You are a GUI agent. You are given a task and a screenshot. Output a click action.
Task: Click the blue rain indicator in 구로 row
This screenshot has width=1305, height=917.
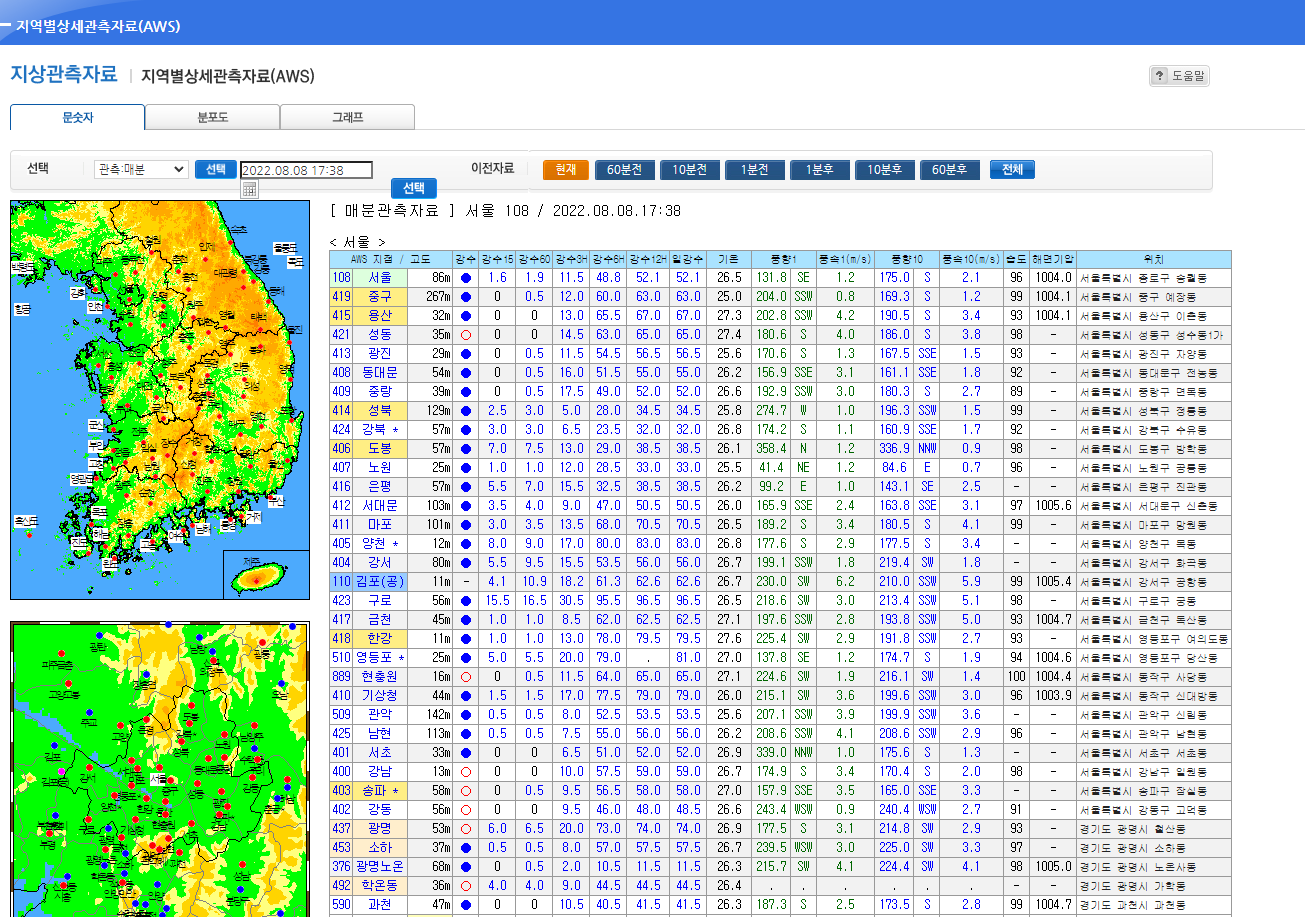tap(465, 601)
